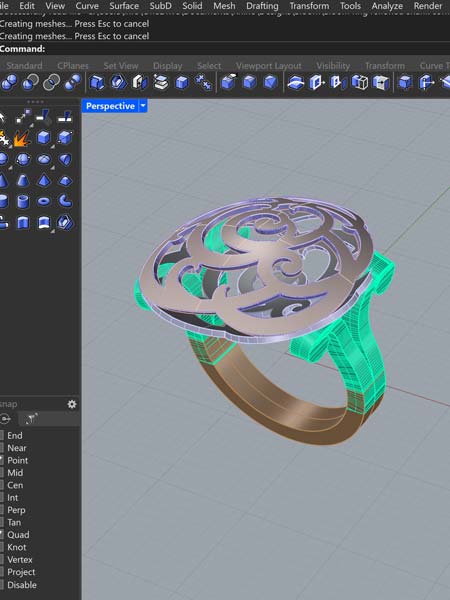Screen dimensions: 450x600
Task: Click the wireframe cube icon in solid toolbar
Action: 359,82
